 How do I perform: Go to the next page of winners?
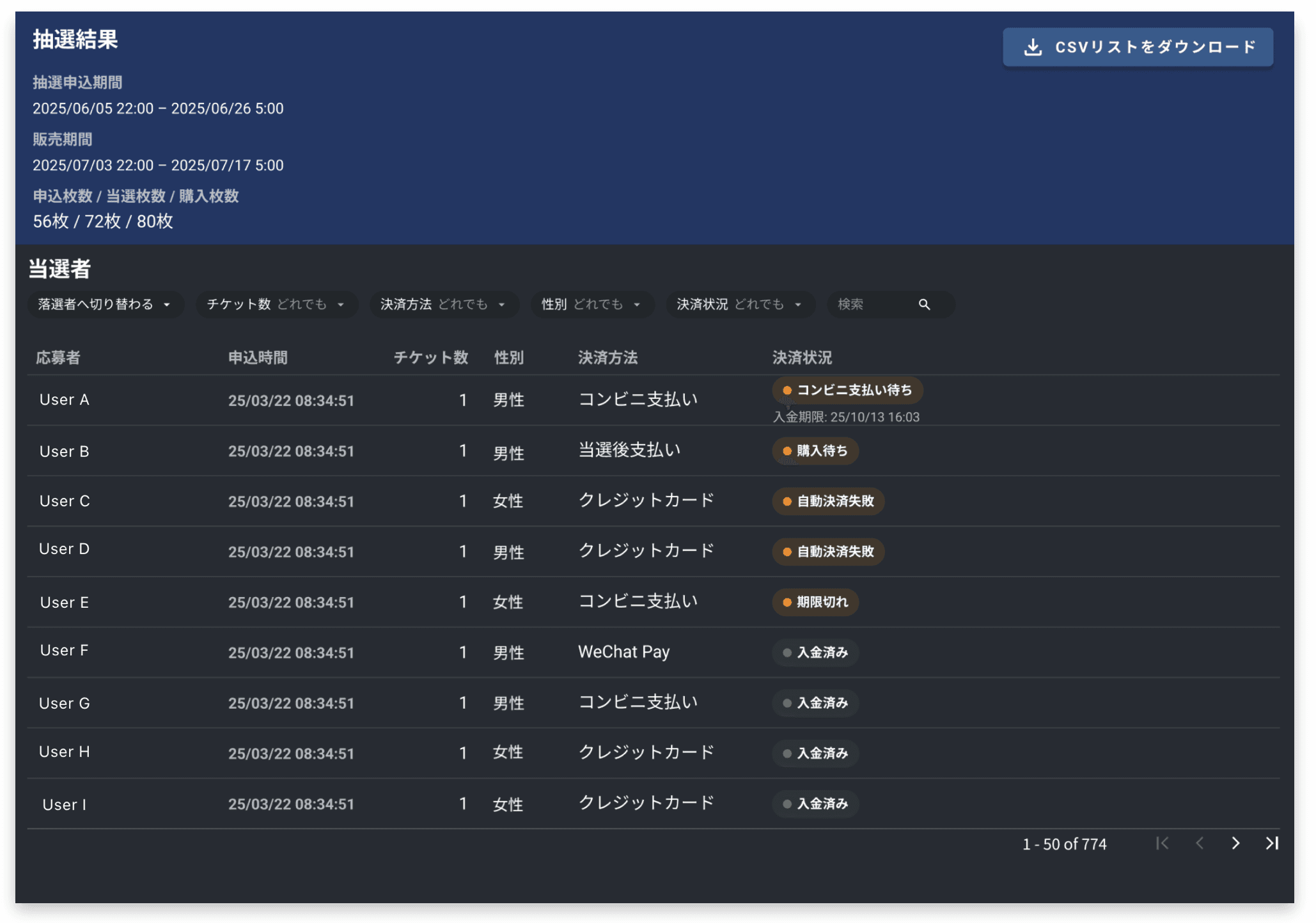1235,843
